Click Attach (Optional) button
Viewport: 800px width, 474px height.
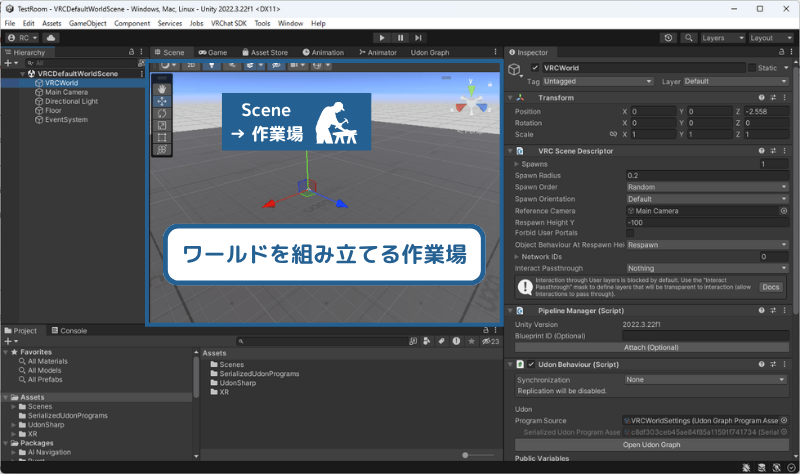[652, 347]
